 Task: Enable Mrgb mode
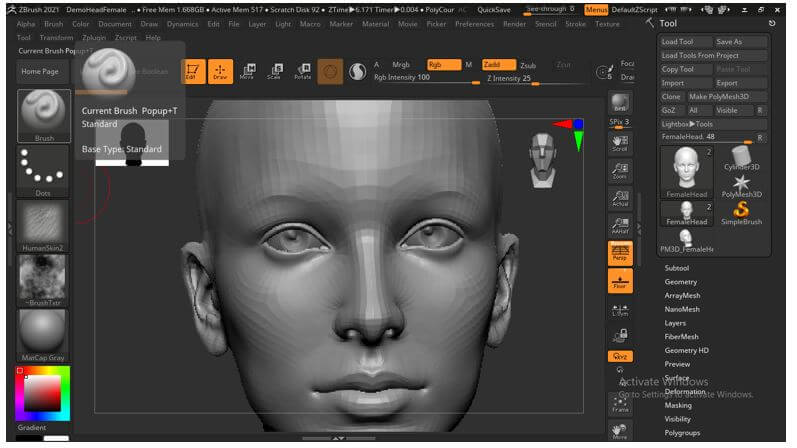pos(401,65)
